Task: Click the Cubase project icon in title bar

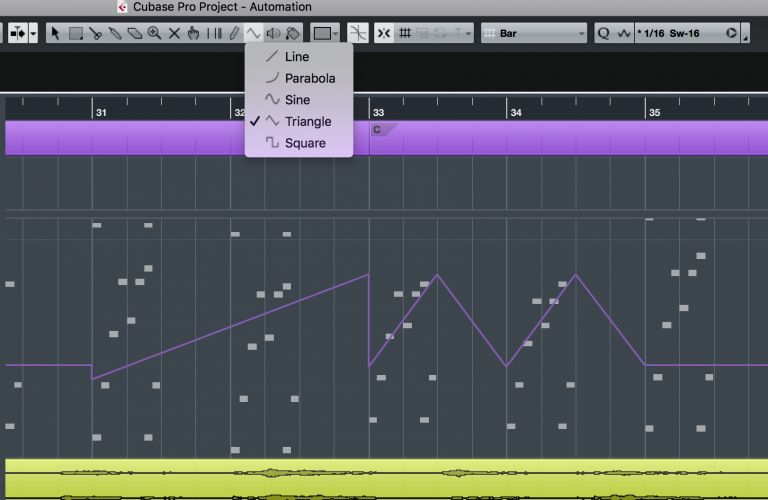Action: [122, 7]
